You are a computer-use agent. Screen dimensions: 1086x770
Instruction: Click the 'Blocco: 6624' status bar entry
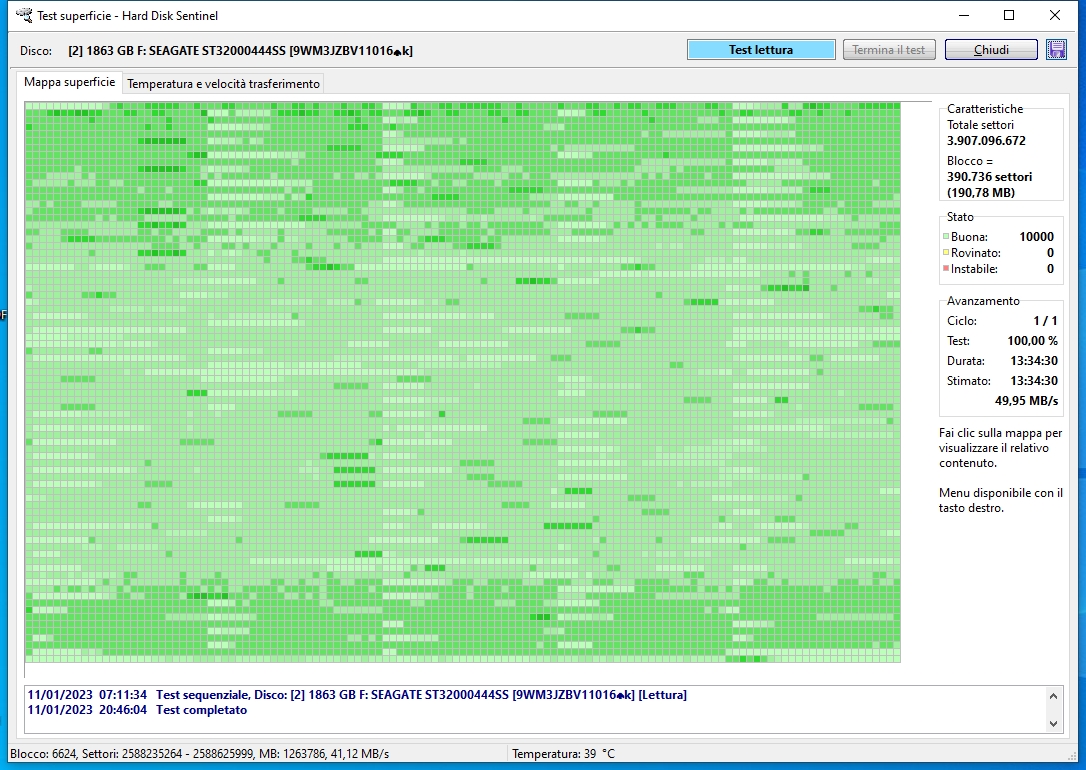coord(199,753)
